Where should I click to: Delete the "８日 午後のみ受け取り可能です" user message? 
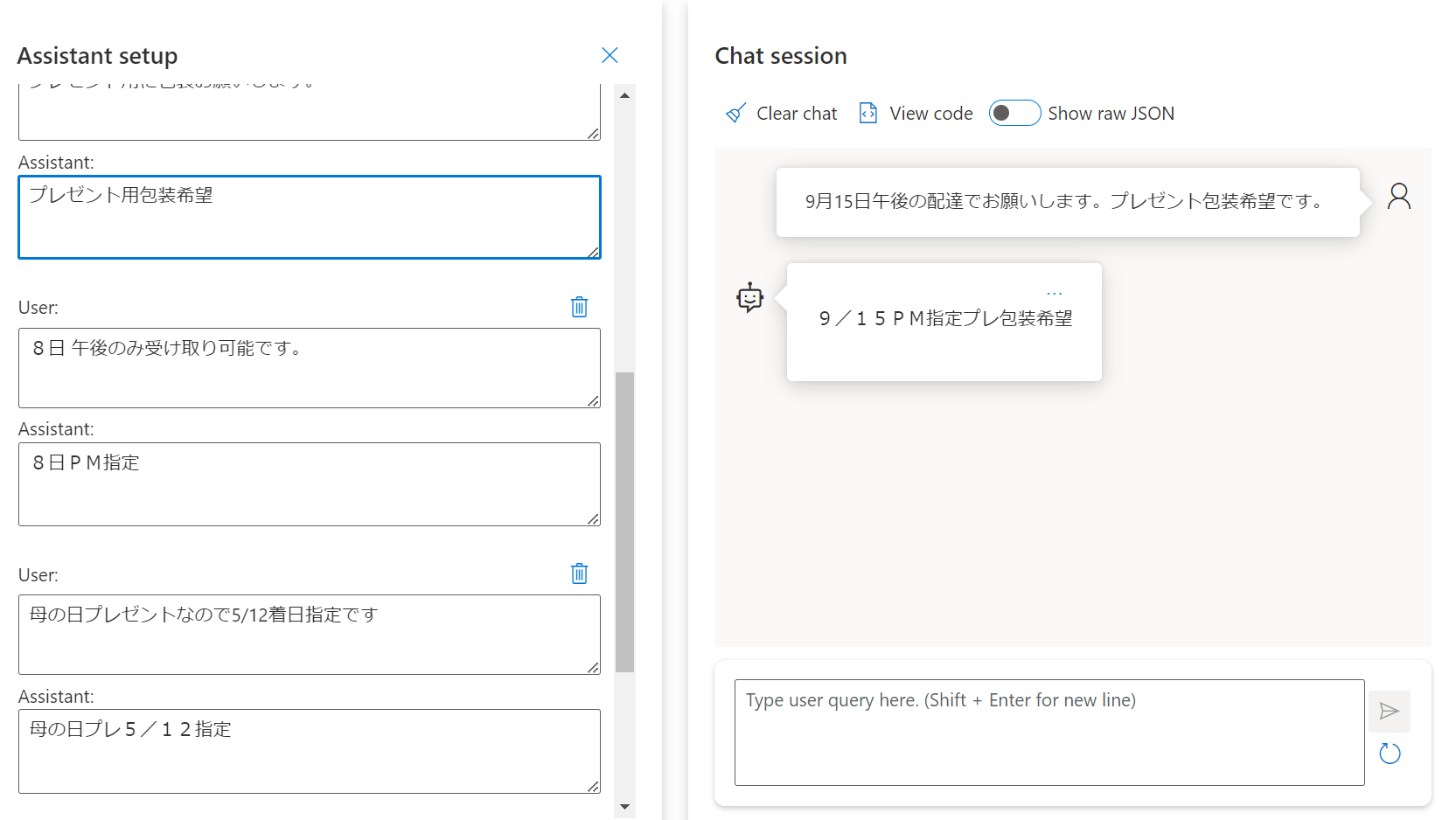tap(579, 307)
